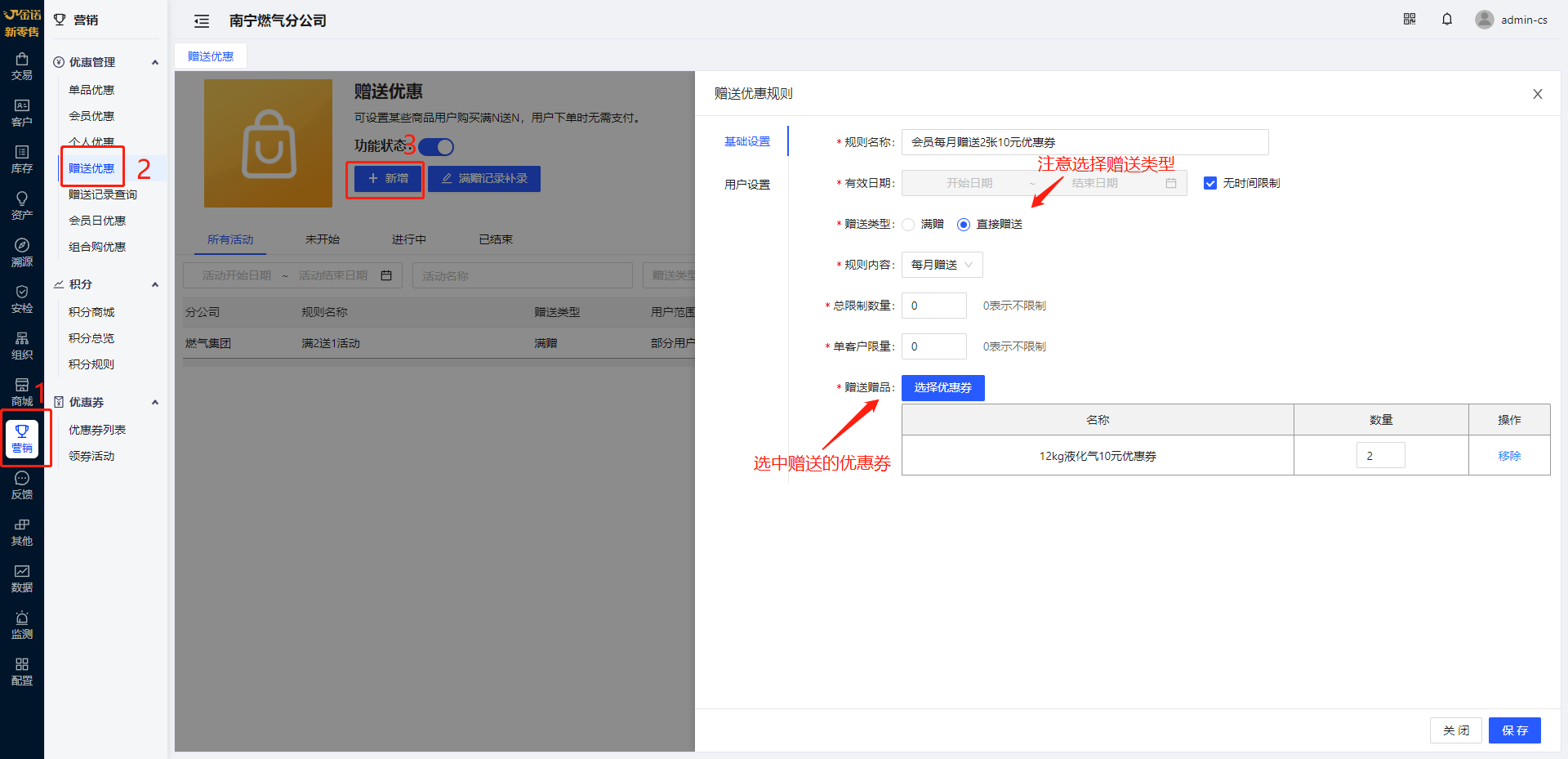Click the 移除 link for 12kg coupon
The height and width of the screenshot is (759, 1568).
coord(1509,456)
